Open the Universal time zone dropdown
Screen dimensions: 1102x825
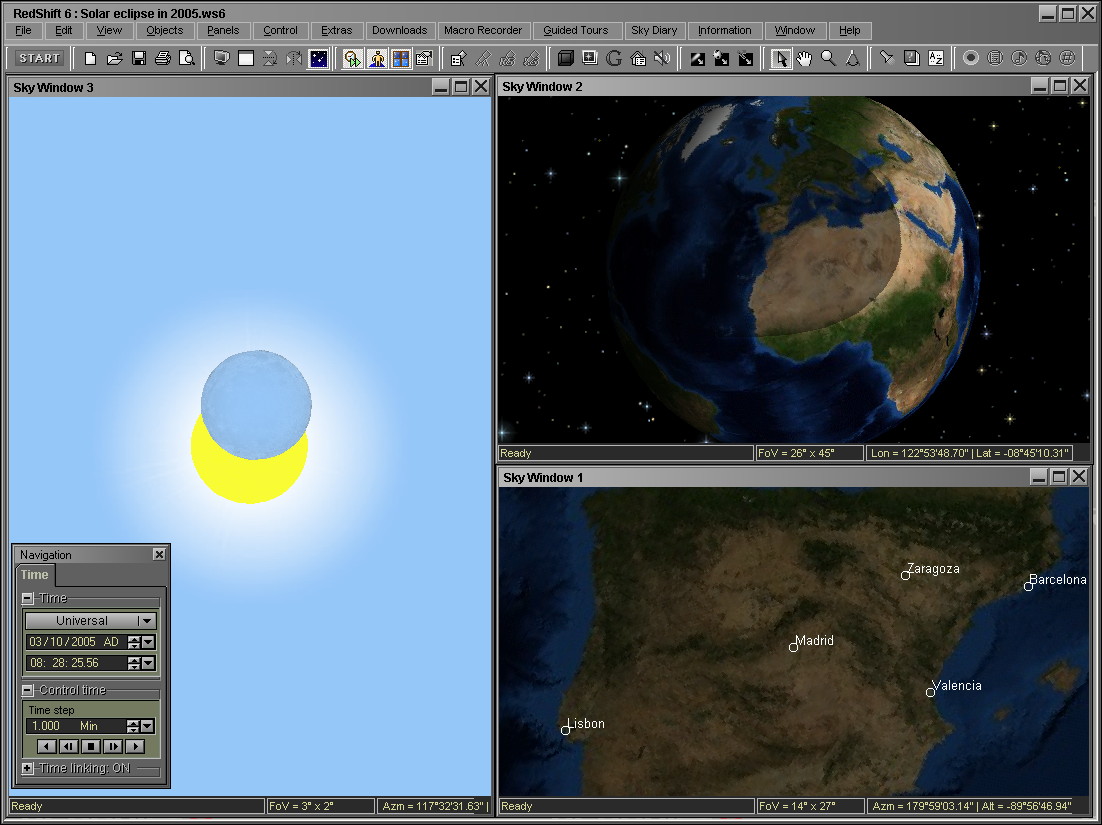(x=146, y=621)
